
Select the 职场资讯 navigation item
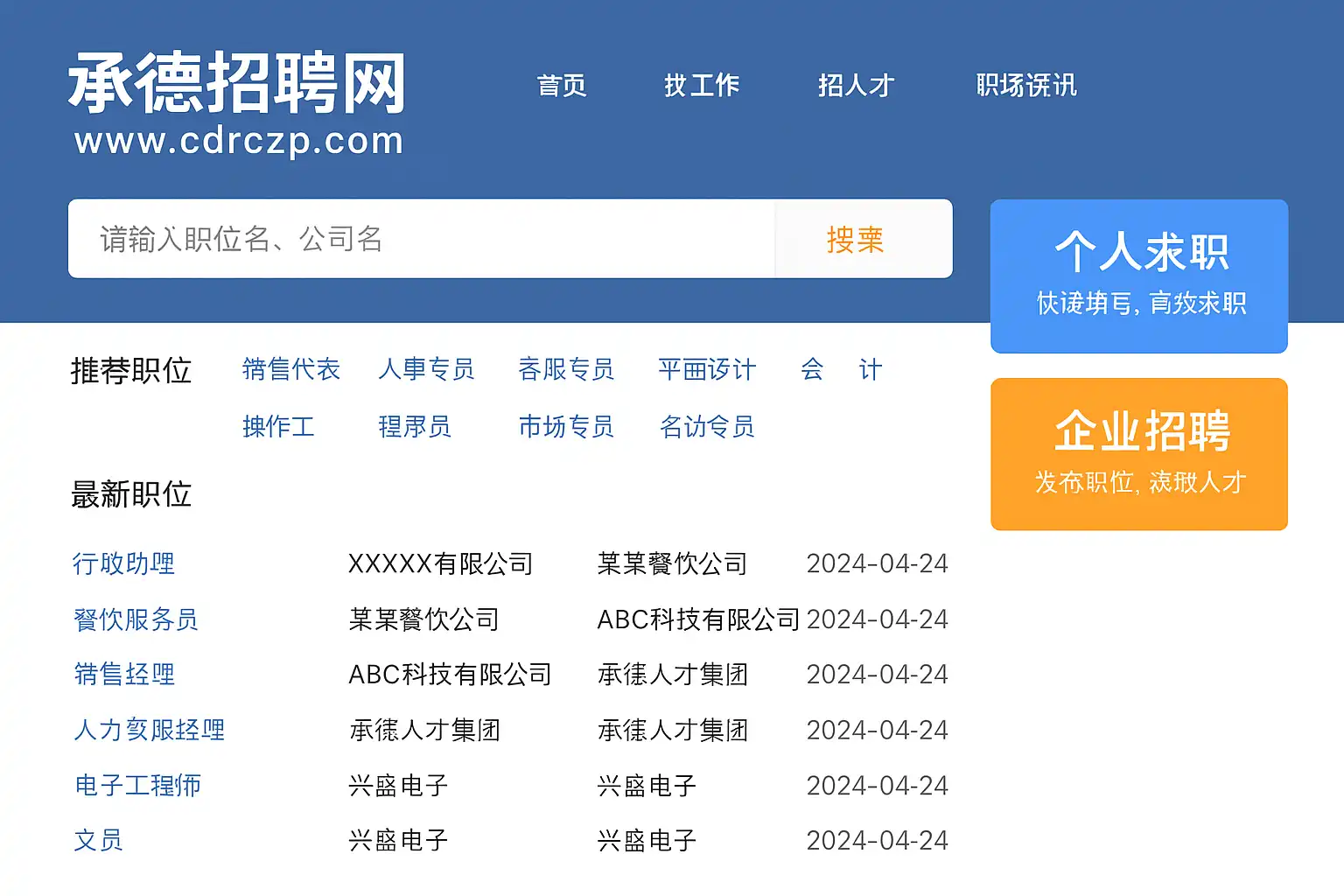point(1026,85)
